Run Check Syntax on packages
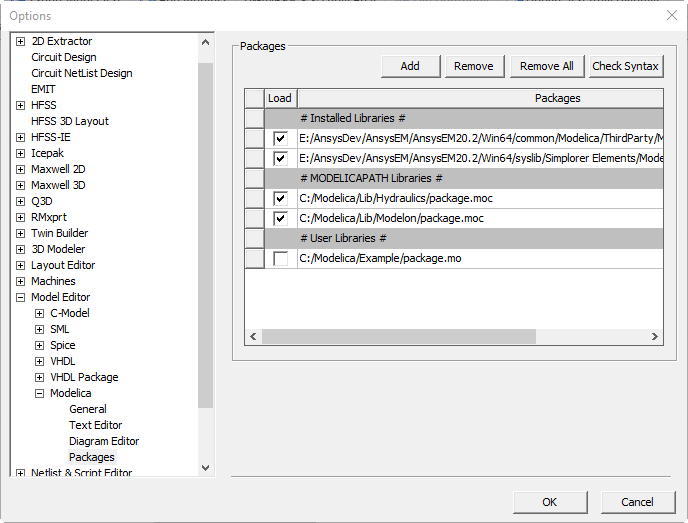This screenshot has width=688, height=523. point(625,66)
